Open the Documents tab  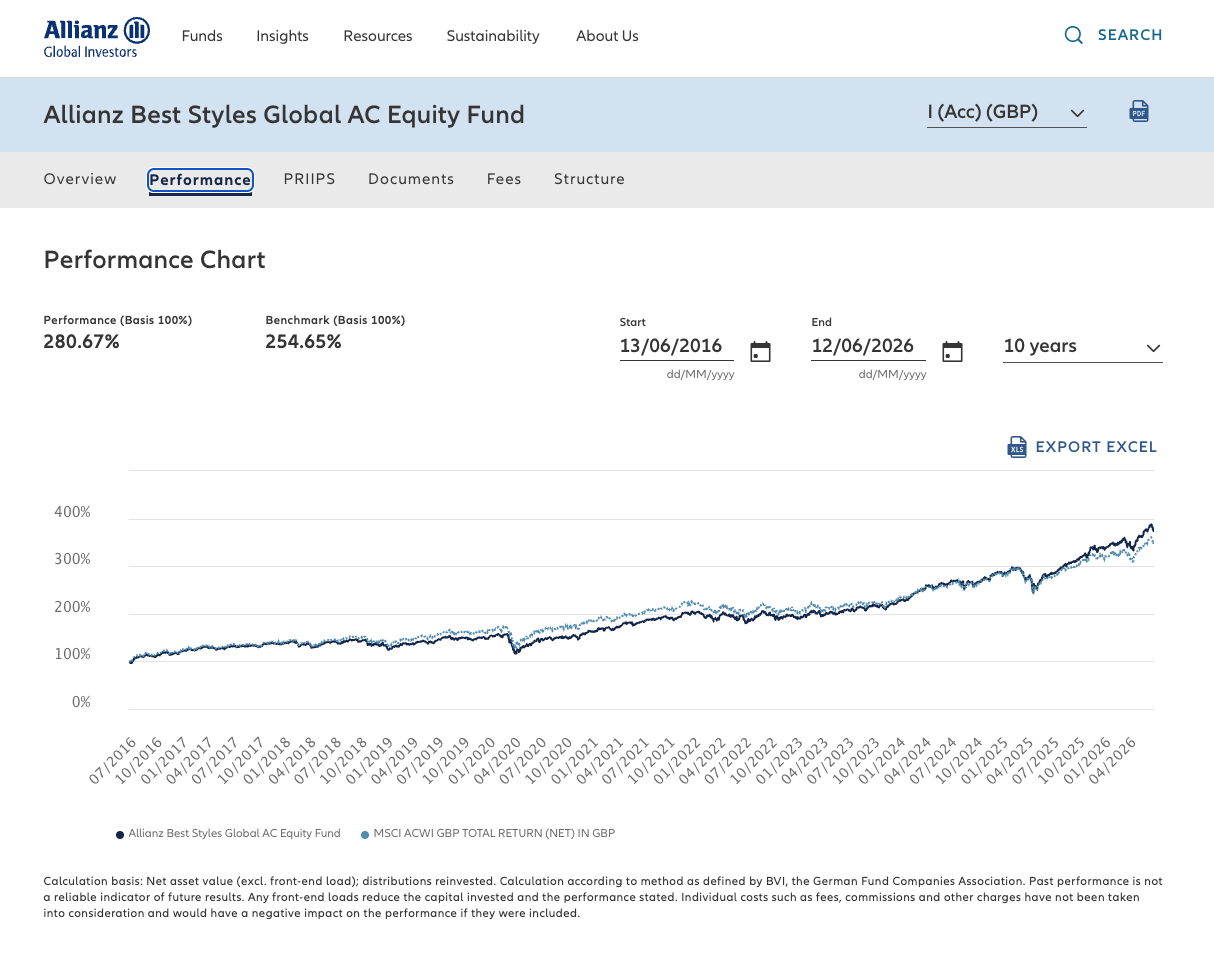pos(411,179)
